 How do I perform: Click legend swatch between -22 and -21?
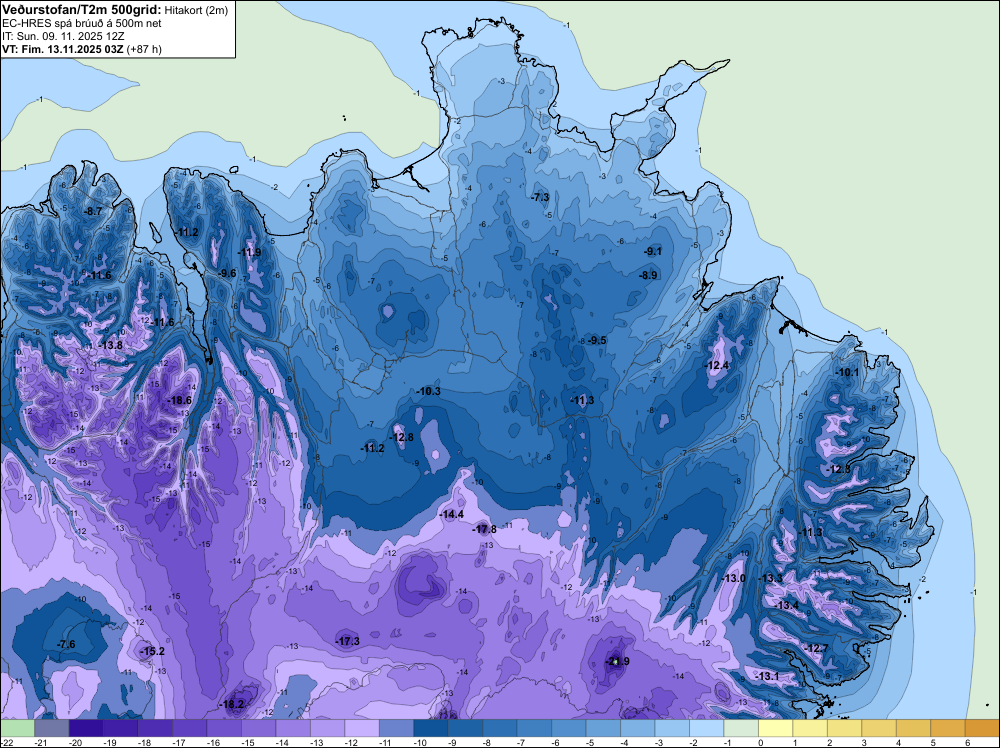17,728
